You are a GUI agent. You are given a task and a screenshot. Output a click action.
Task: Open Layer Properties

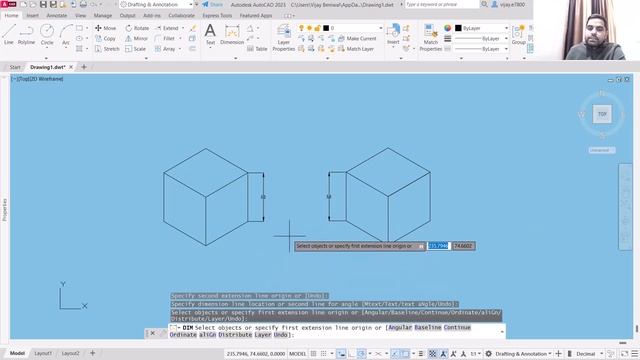click(x=283, y=38)
